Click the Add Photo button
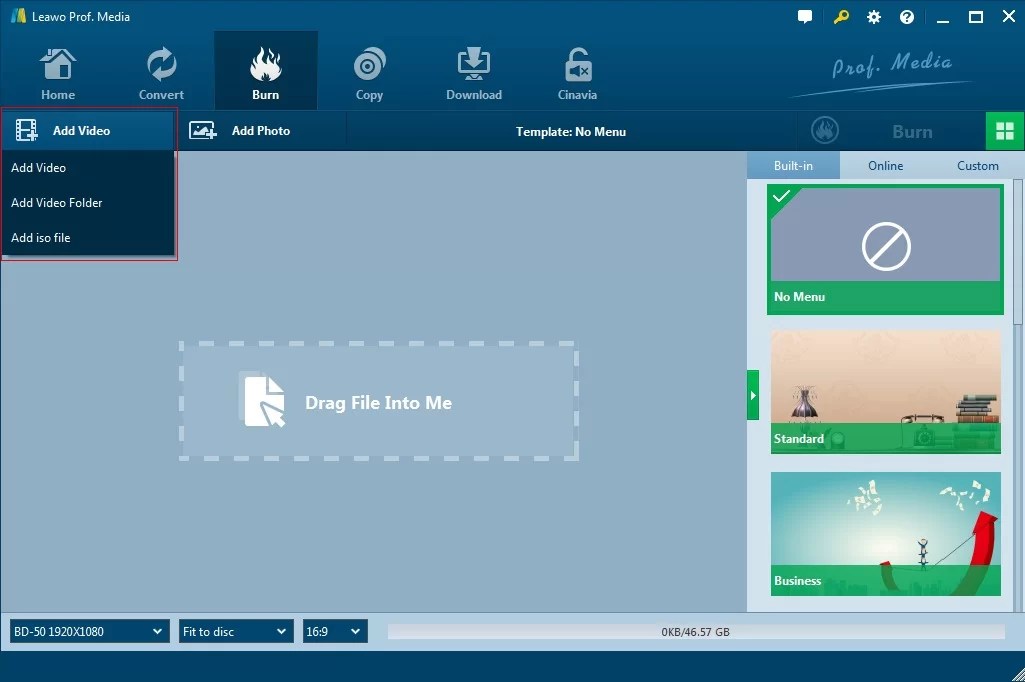Image resolution: width=1025 pixels, height=682 pixels. [x=262, y=130]
